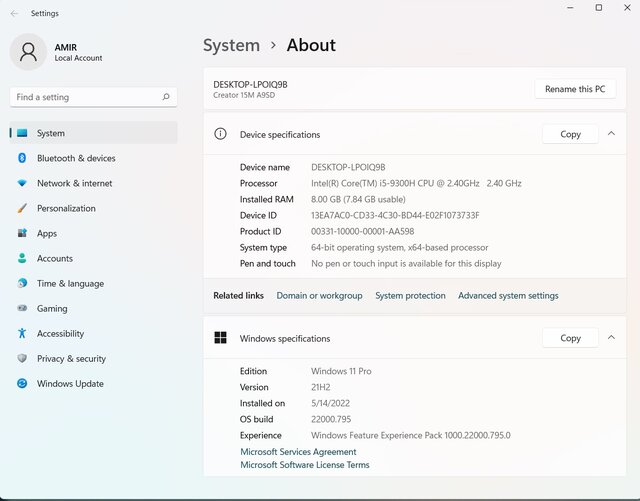640x501 pixels.
Task: Click the Edition value Windows 11 Pro
Action: 341,371
